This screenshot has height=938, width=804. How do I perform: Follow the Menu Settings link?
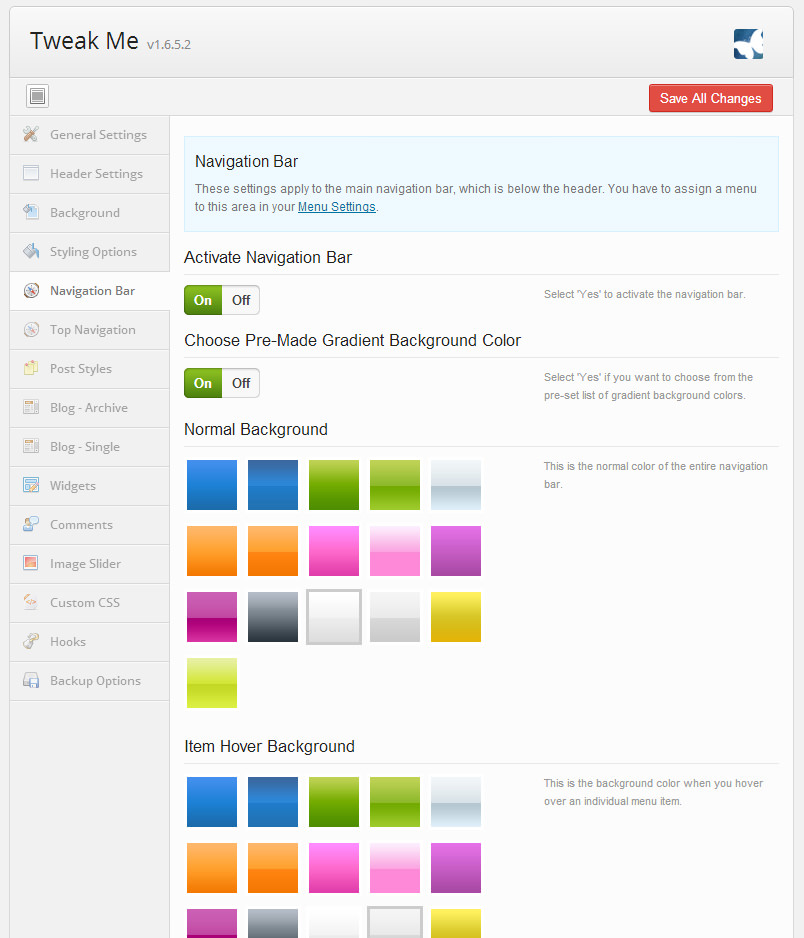(x=337, y=207)
